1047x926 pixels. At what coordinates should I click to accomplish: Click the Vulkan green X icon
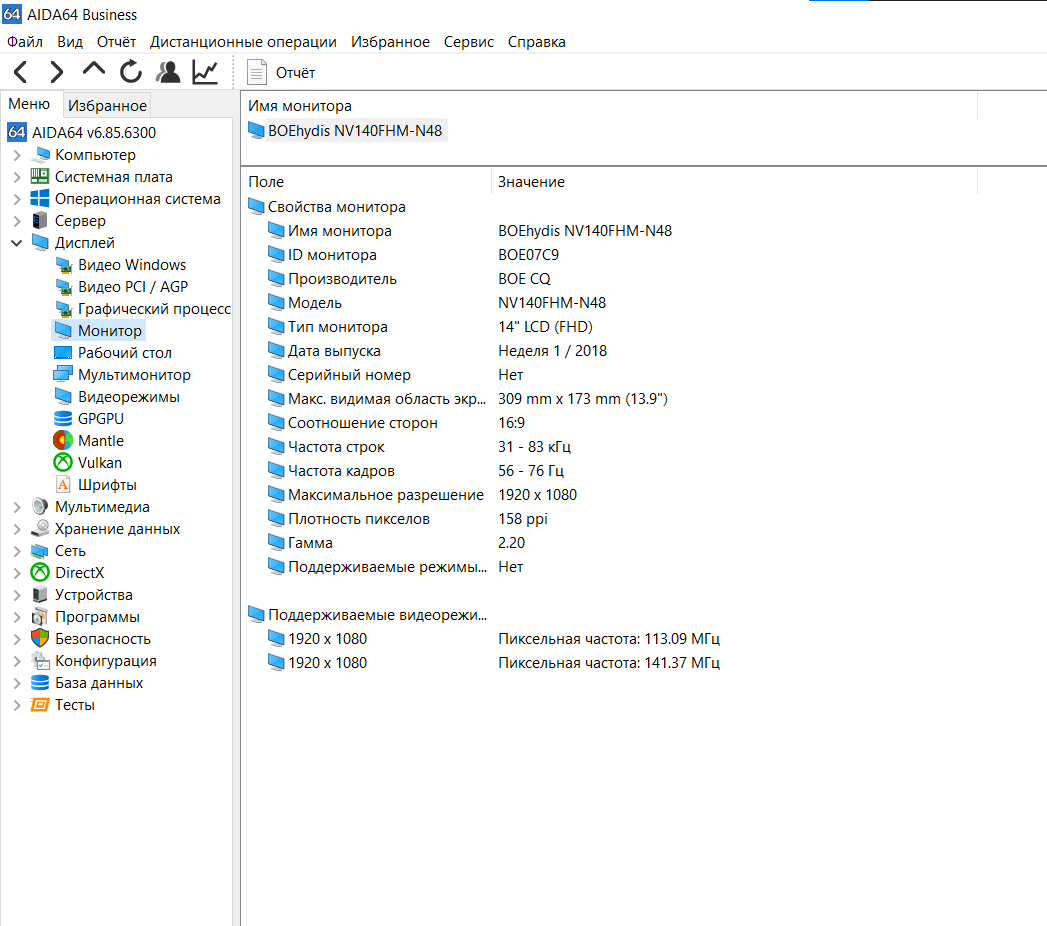63,463
